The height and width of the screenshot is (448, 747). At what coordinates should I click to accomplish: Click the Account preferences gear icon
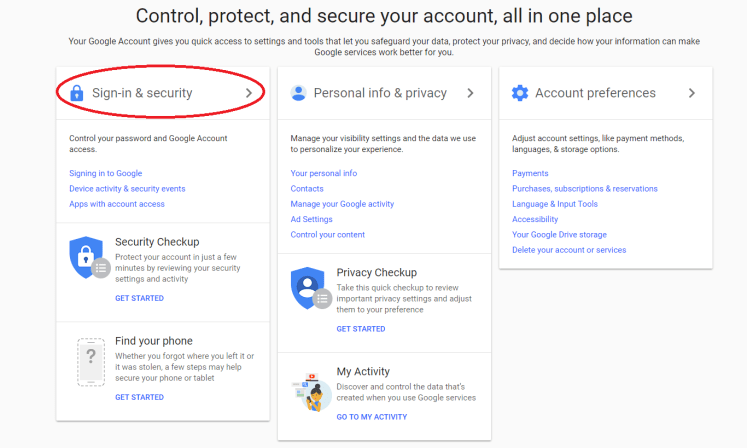click(x=520, y=93)
